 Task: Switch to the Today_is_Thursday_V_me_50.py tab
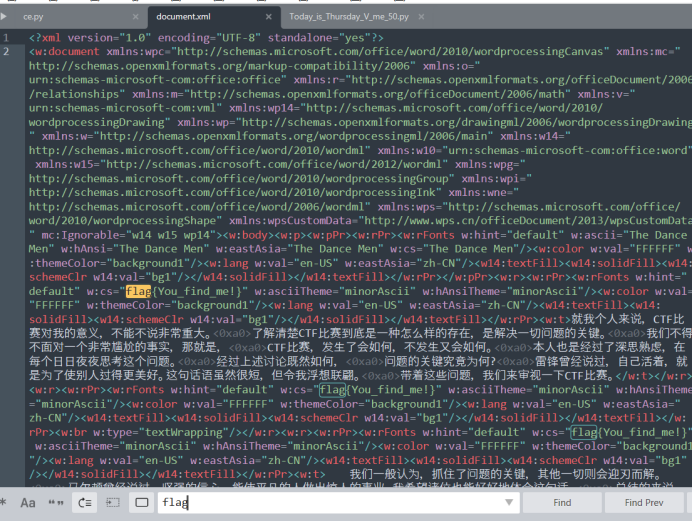349,17
